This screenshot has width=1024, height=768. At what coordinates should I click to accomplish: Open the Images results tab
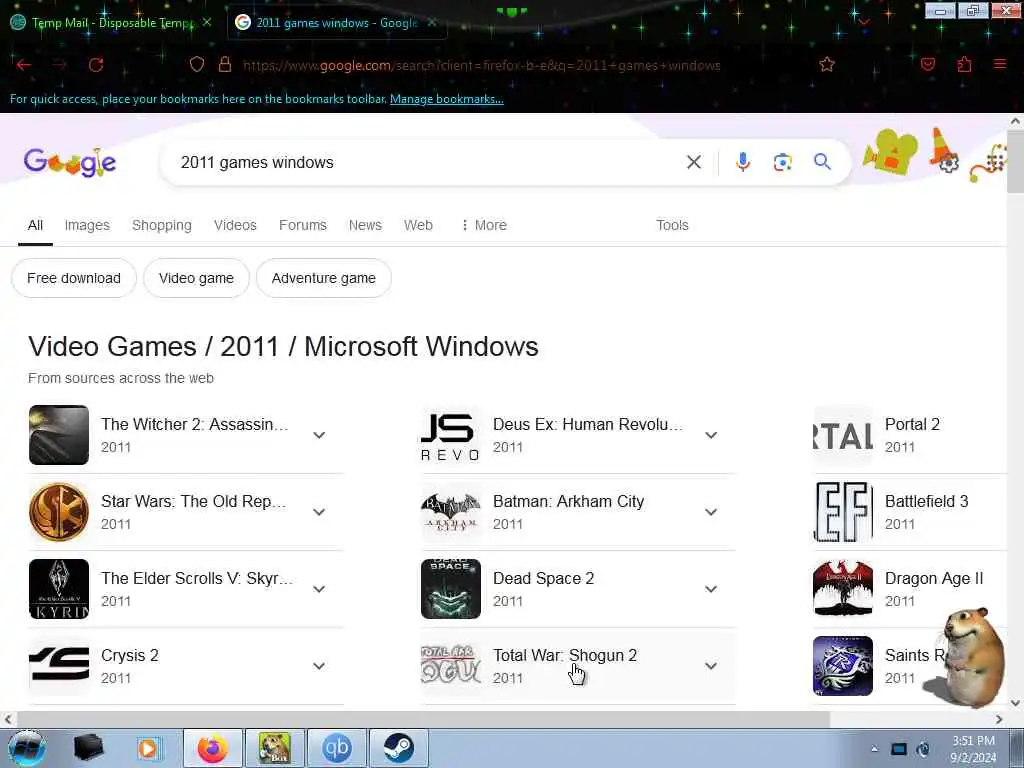click(x=87, y=225)
